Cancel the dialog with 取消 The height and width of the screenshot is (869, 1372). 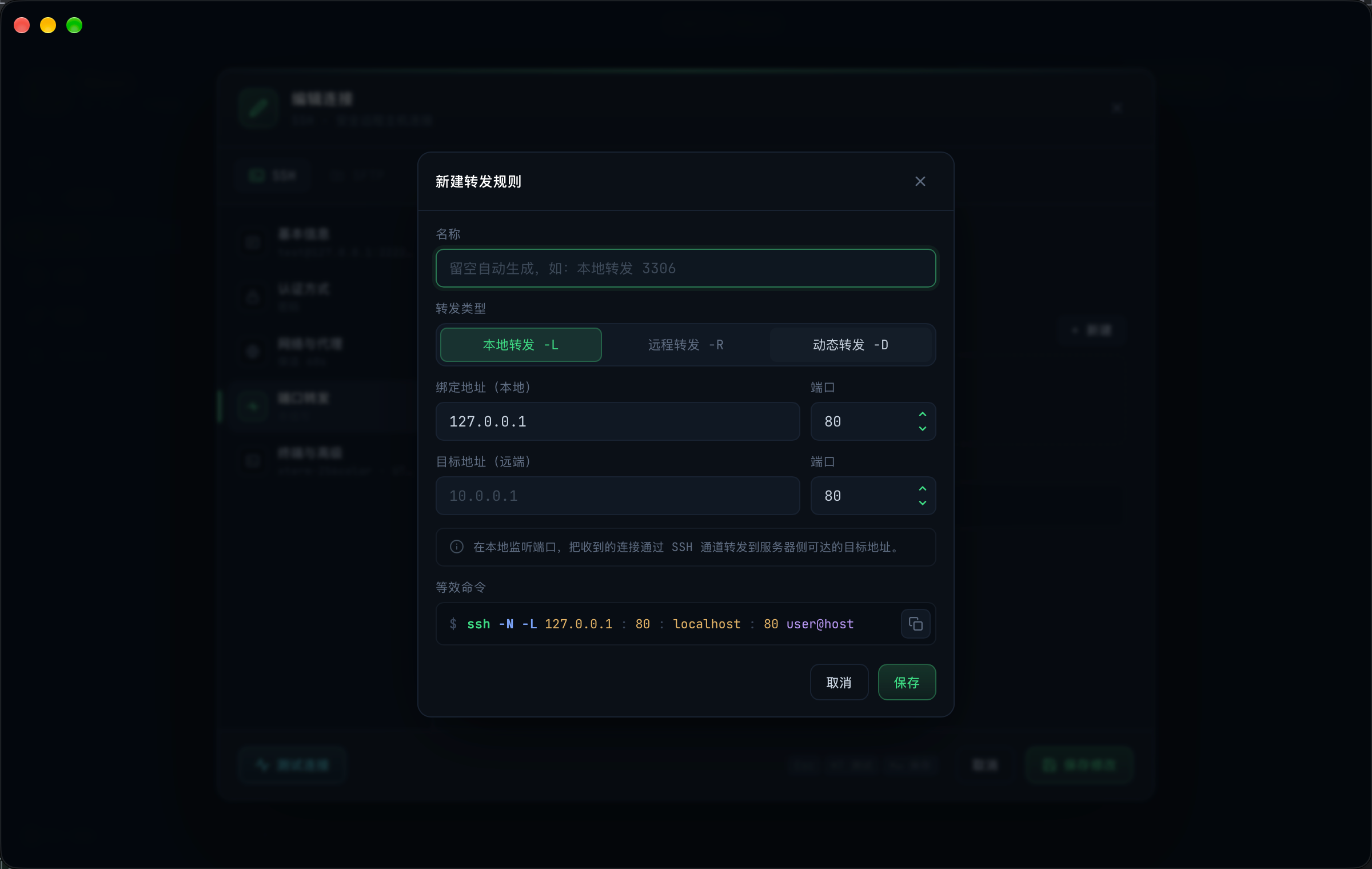click(x=839, y=682)
